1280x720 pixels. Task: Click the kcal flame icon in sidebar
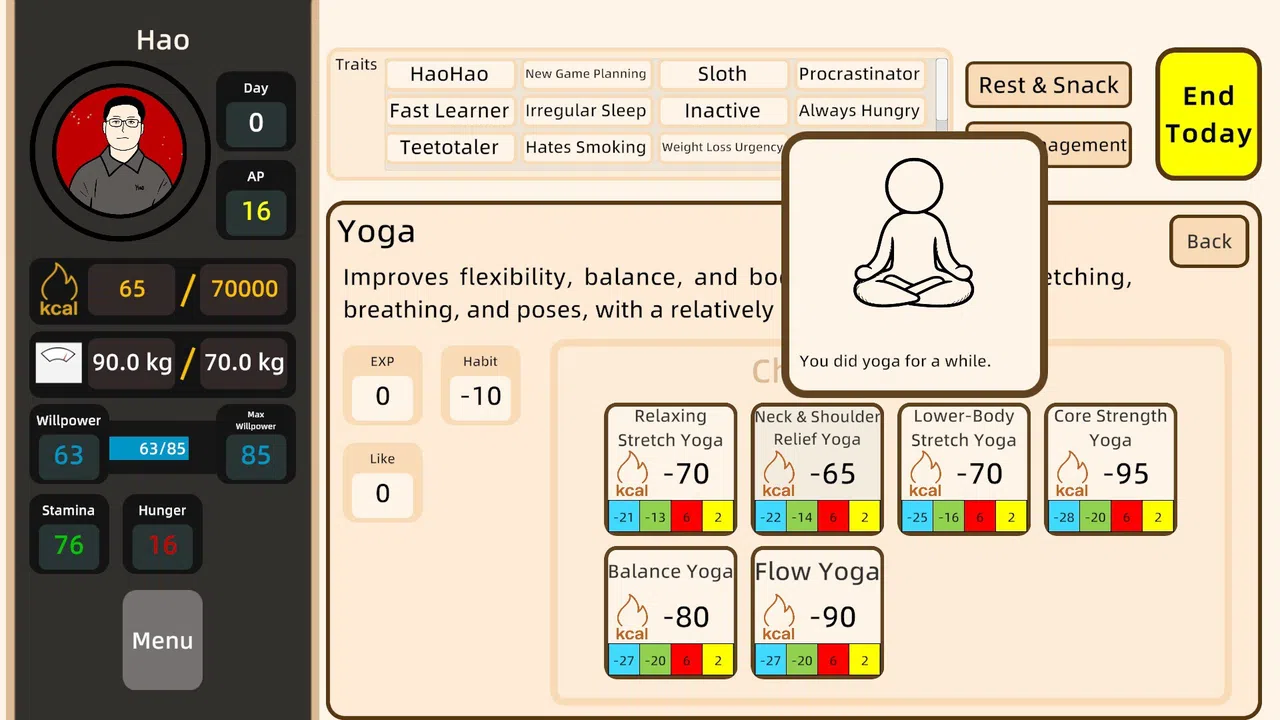coord(58,289)
